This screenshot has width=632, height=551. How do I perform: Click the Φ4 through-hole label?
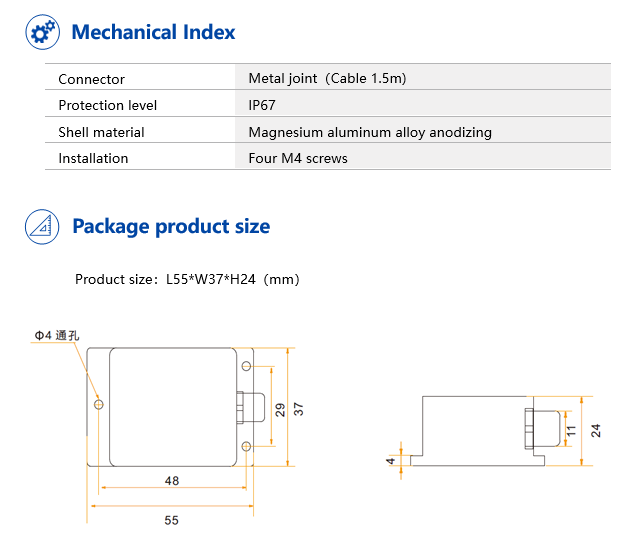[x=57, y=335]
